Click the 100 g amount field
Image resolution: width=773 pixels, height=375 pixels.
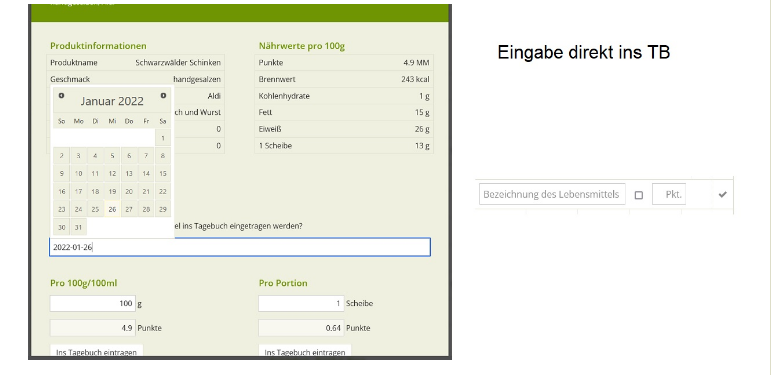point(93,304)
